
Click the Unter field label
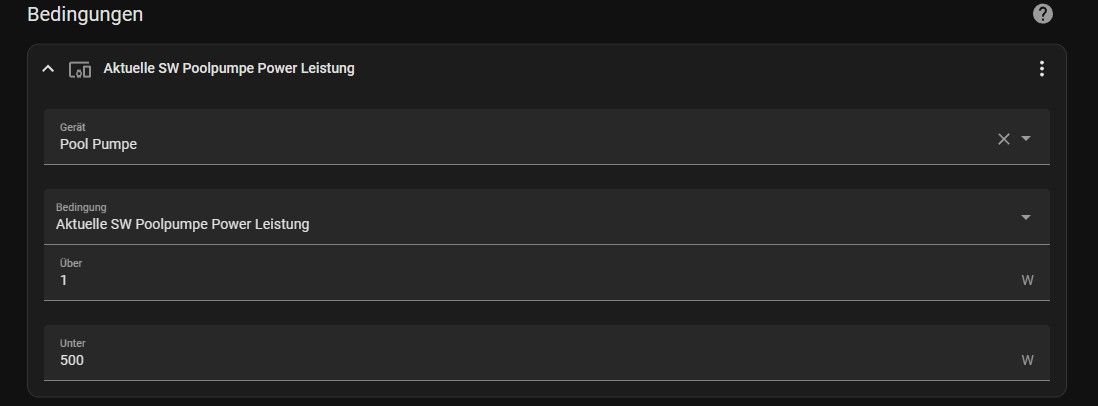(x=72, y=343)
